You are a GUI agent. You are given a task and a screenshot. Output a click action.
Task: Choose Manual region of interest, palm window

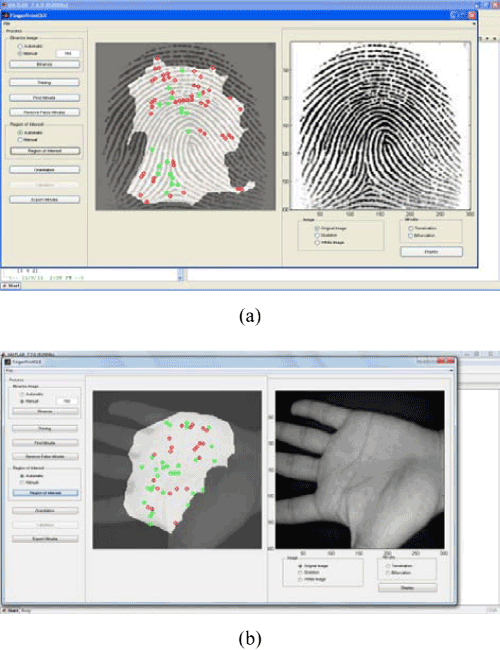pos(22,483)
